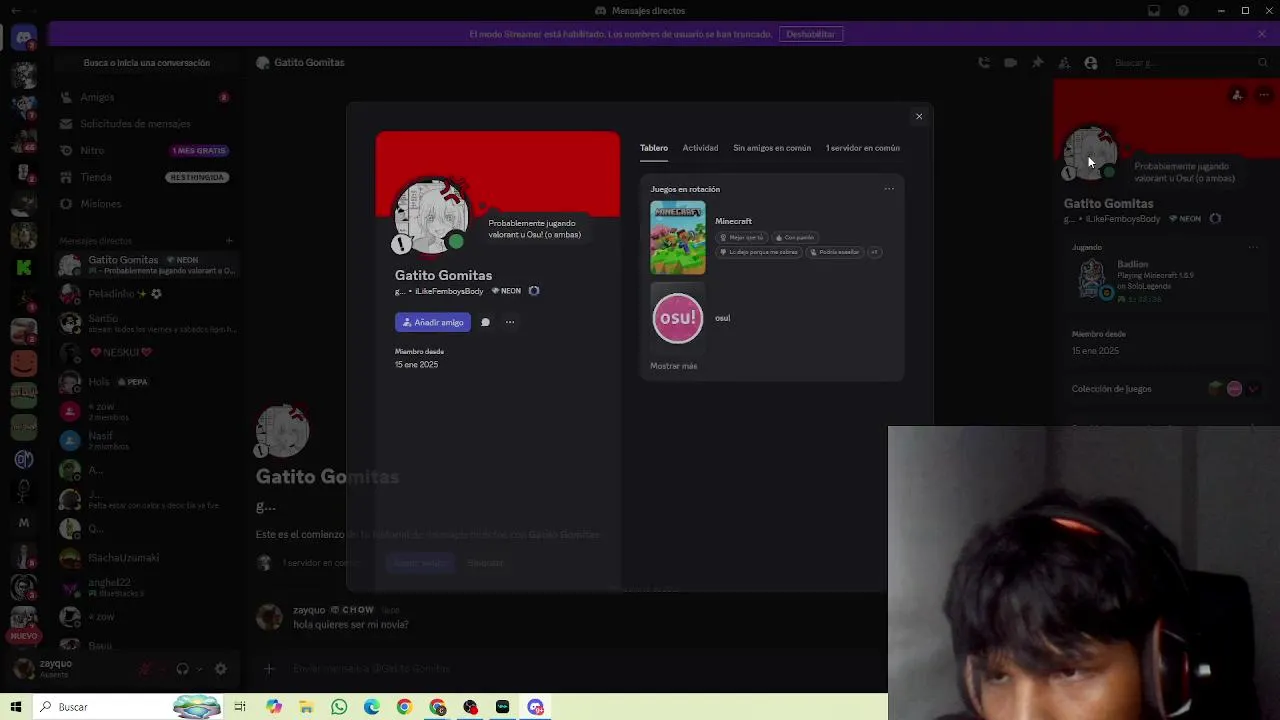Open Solicitudes de mensajes

pos(145,124)
